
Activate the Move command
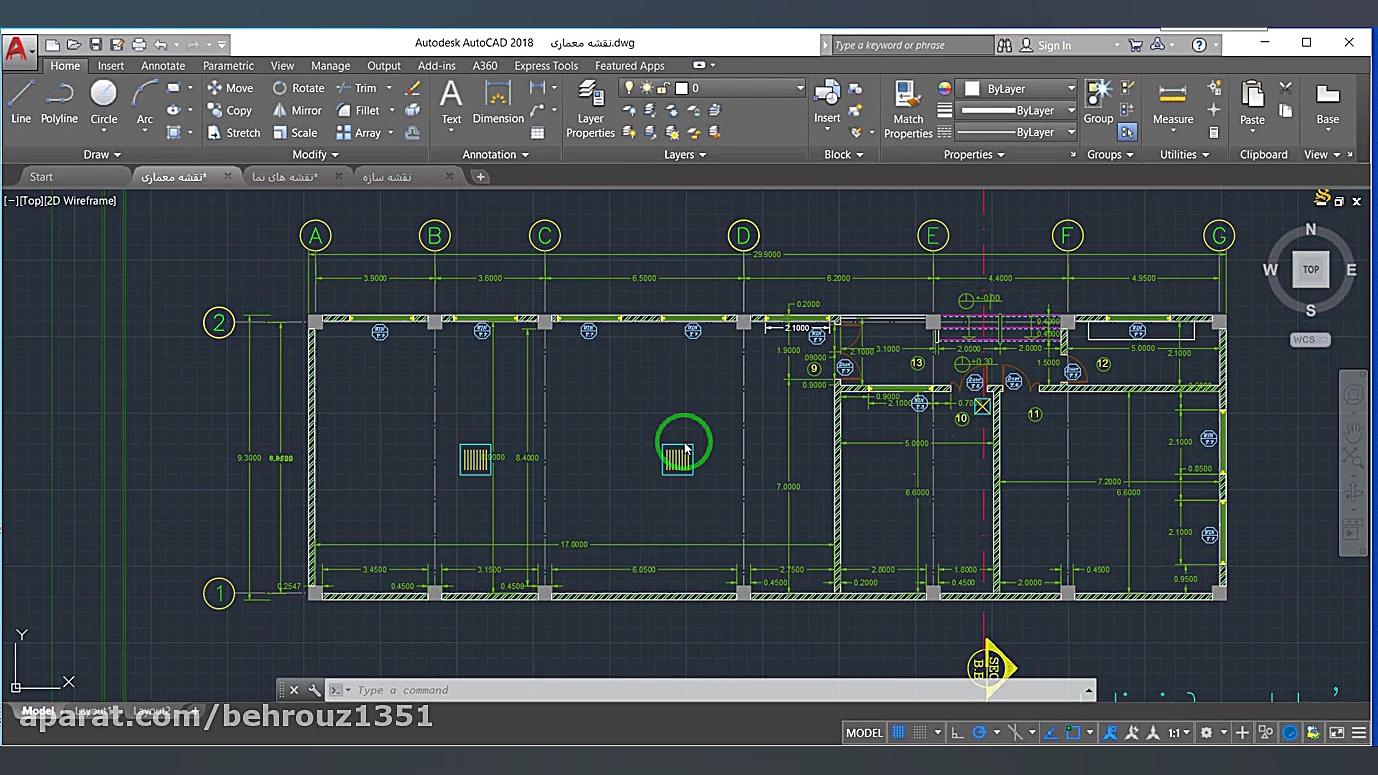coord(230,88)
